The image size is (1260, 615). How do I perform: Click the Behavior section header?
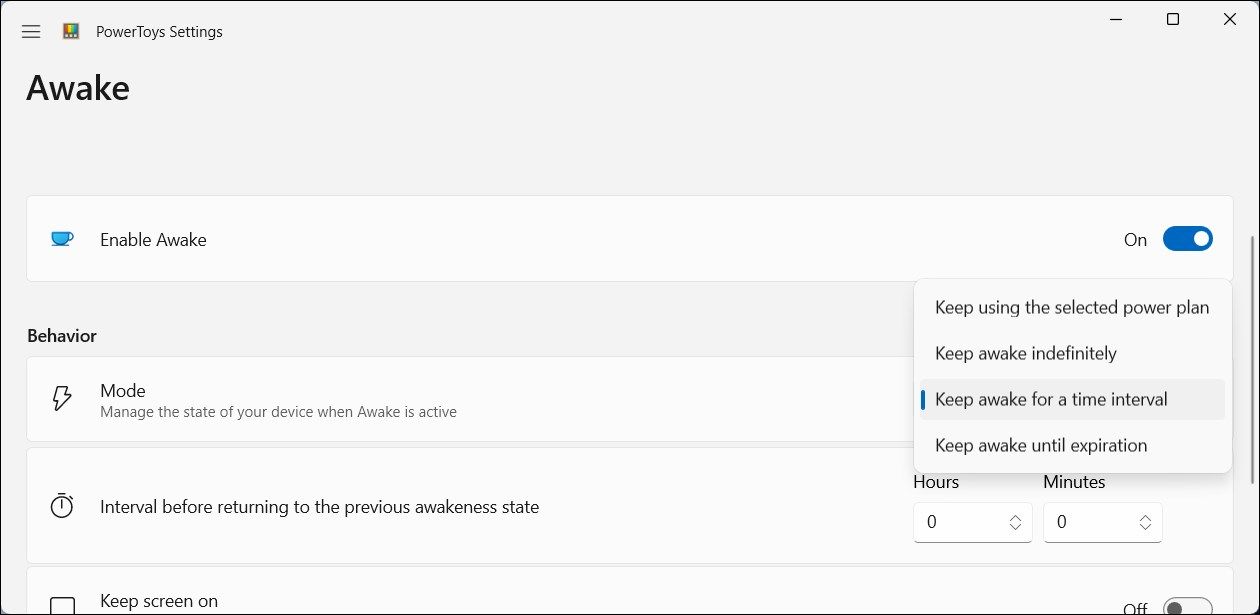coord(61,335)
